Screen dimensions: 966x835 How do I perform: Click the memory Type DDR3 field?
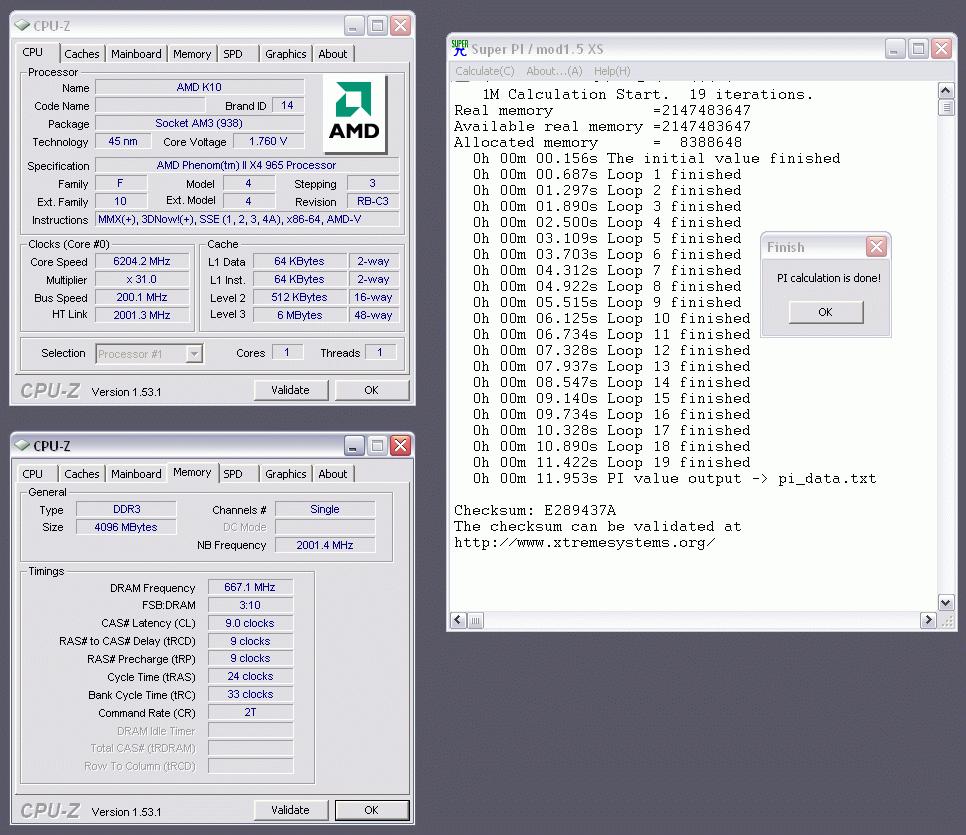point(126,509)
